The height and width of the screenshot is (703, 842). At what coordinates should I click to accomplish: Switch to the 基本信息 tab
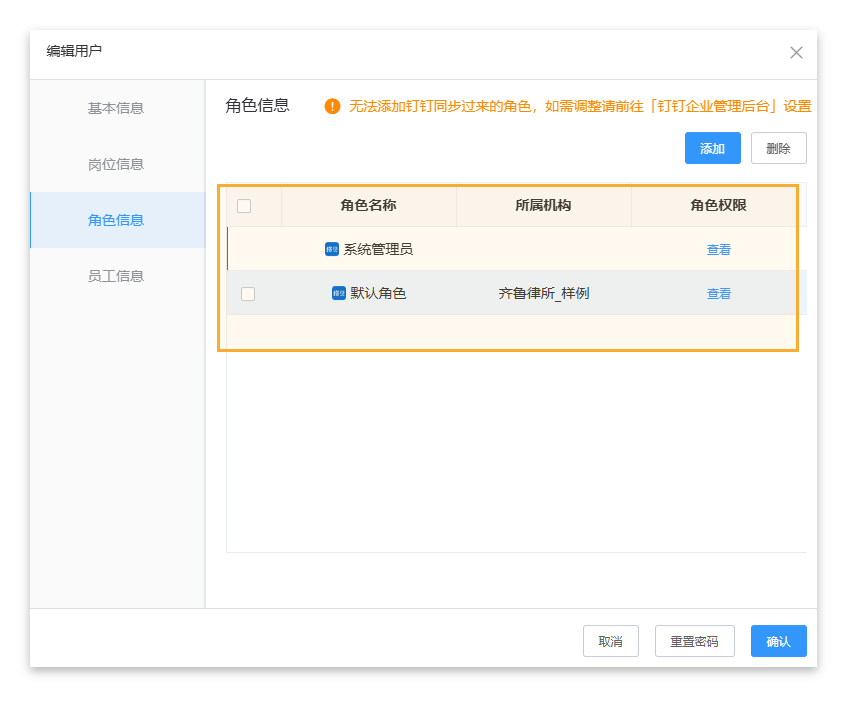pyautogui.click(x=116, y=108)
